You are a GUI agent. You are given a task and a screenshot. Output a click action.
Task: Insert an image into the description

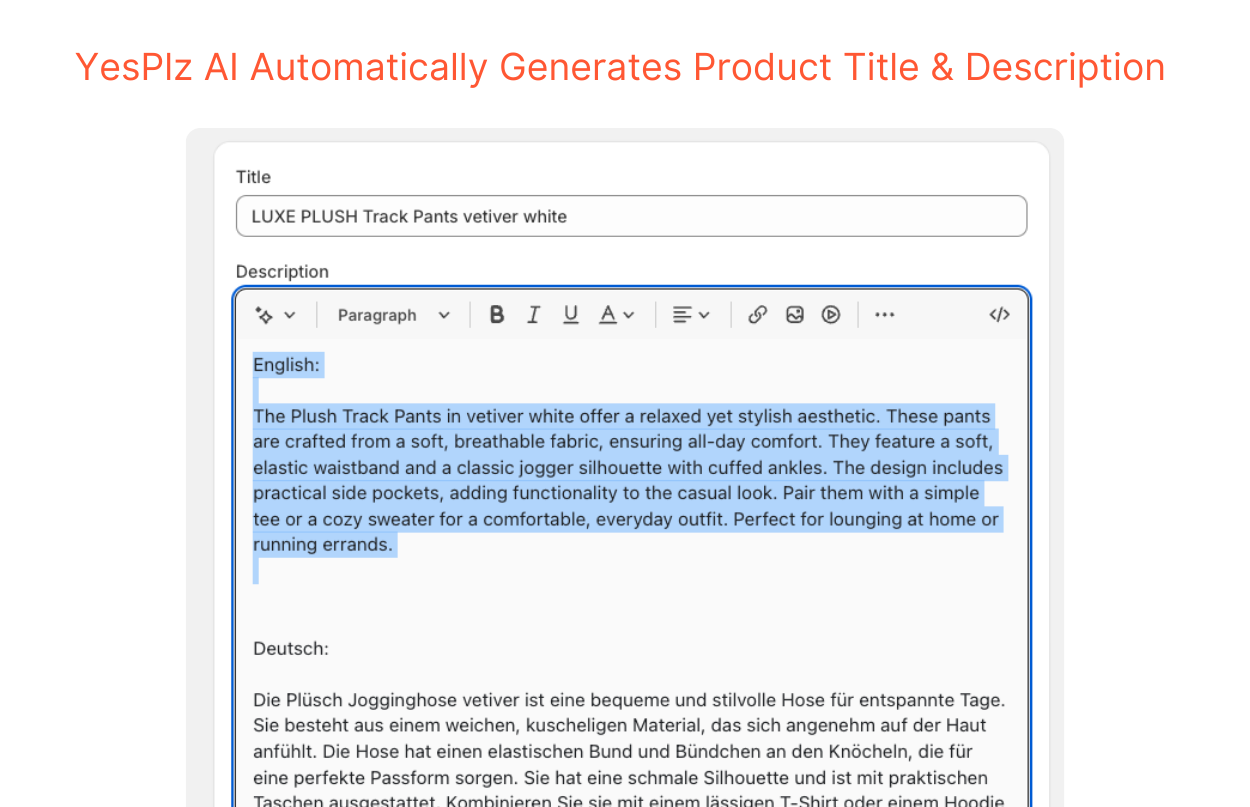click(794, 314)
